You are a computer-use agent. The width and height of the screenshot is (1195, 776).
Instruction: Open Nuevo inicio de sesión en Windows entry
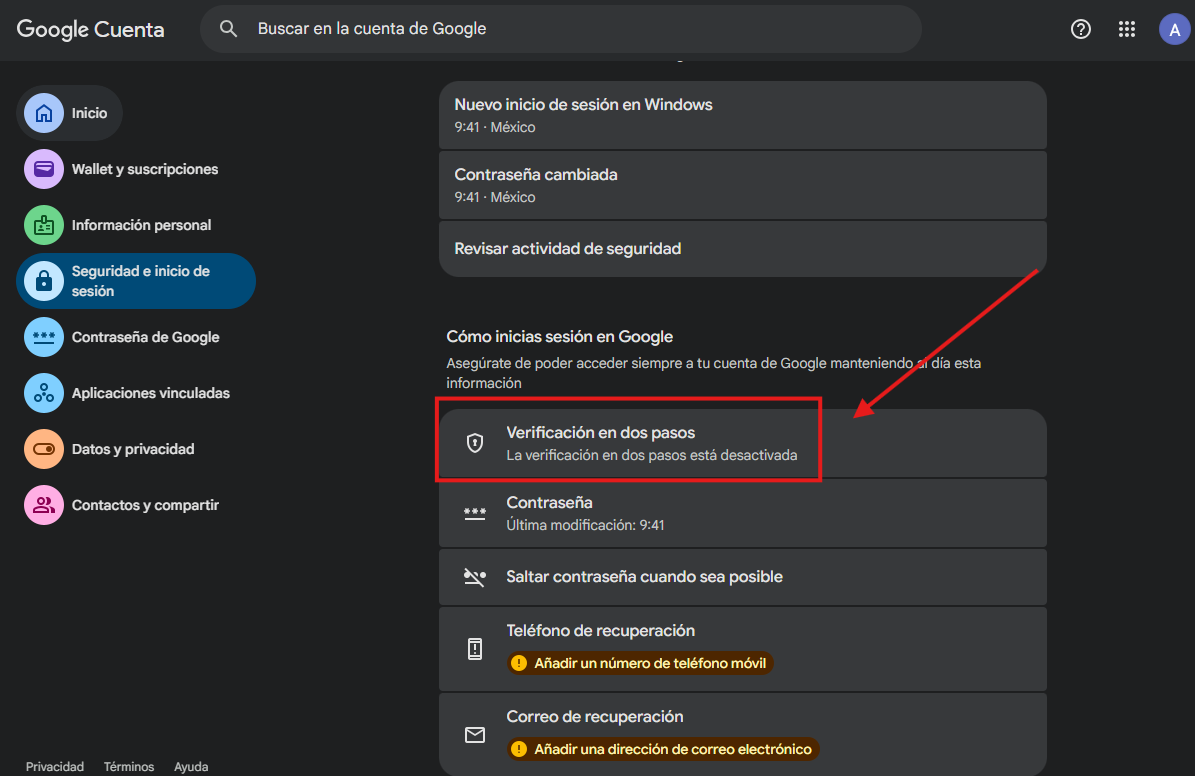point(742,115)
